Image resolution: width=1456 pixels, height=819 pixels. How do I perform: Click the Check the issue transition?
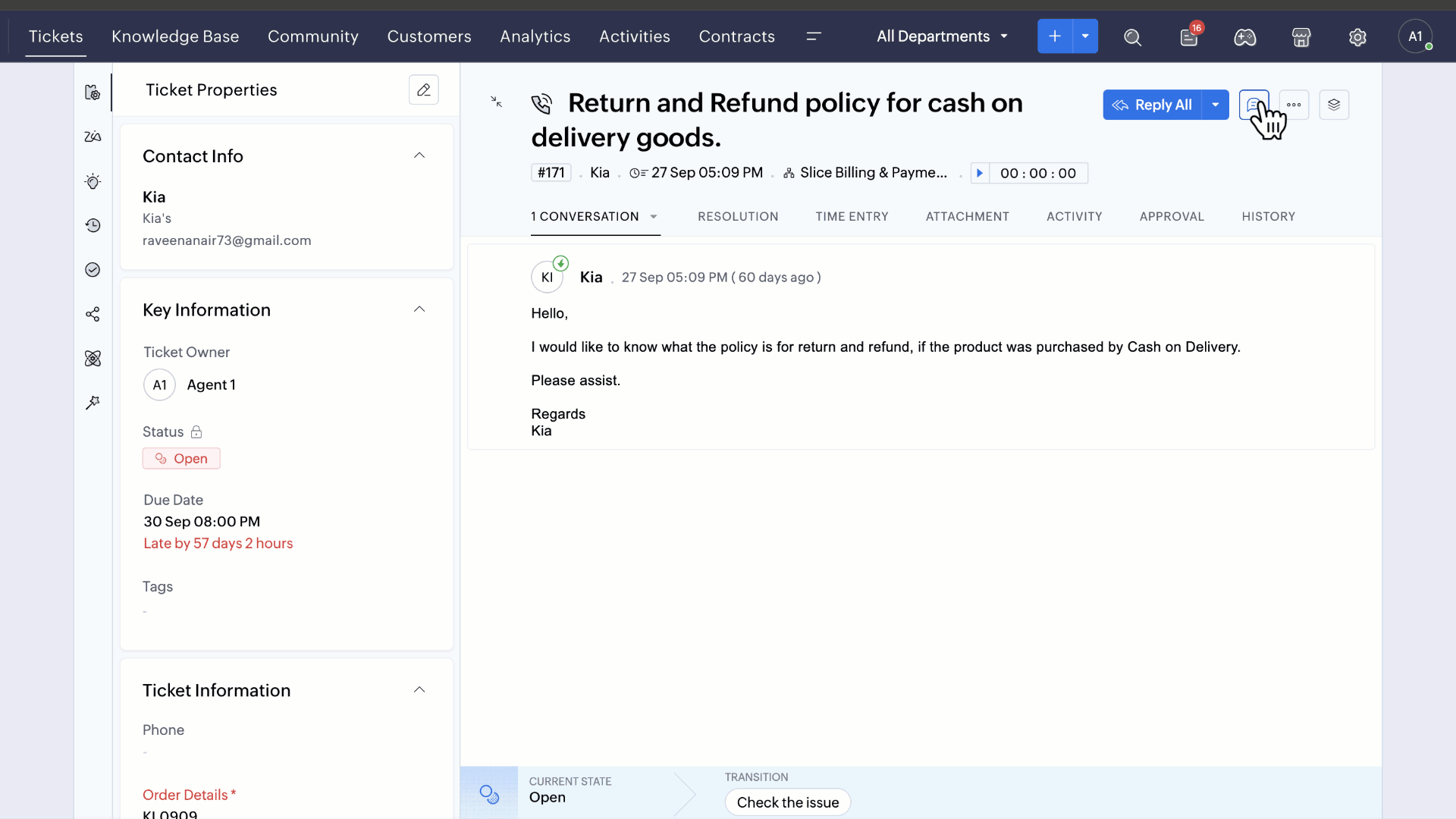(x=788, y=802)
